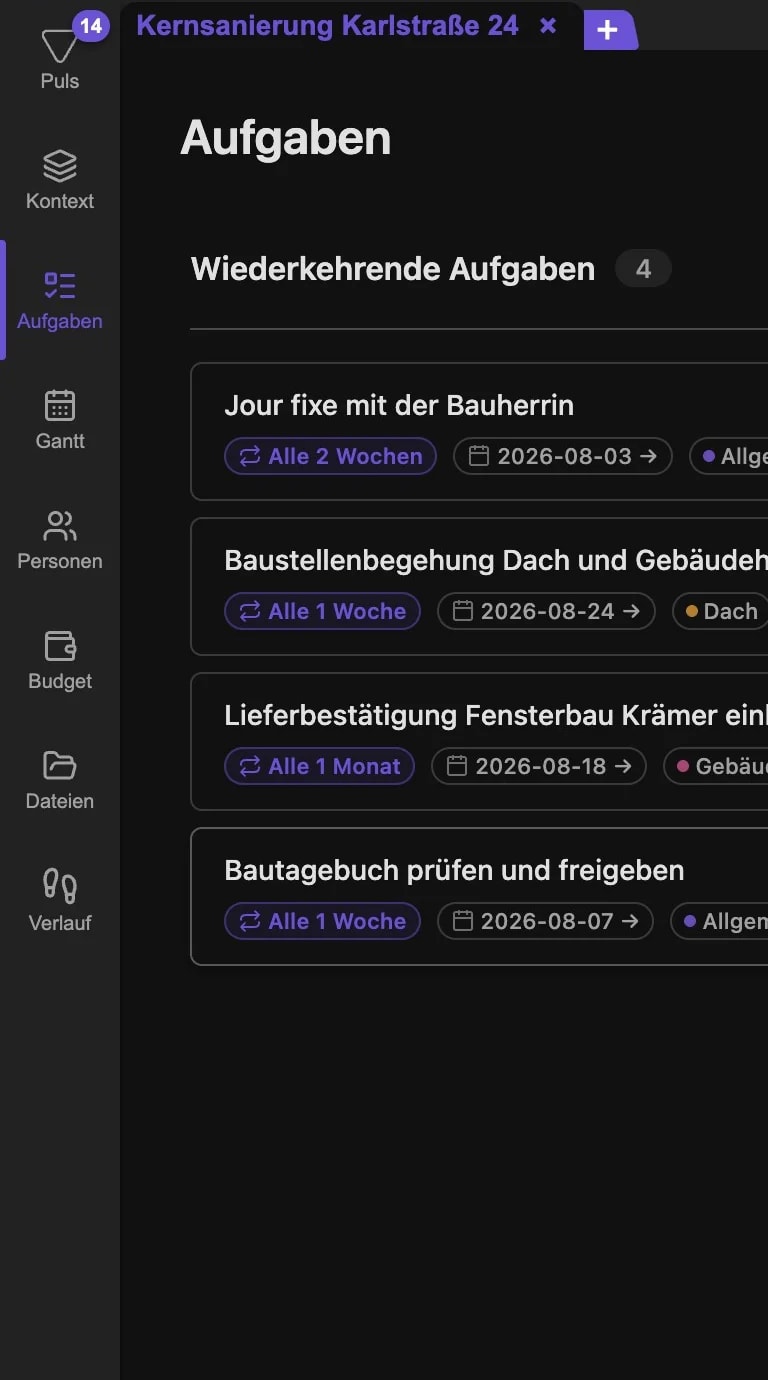Click the 2026-08-18 date chip
The image size is (768, 1380).
pyautogui.click(x=539, y=766)
